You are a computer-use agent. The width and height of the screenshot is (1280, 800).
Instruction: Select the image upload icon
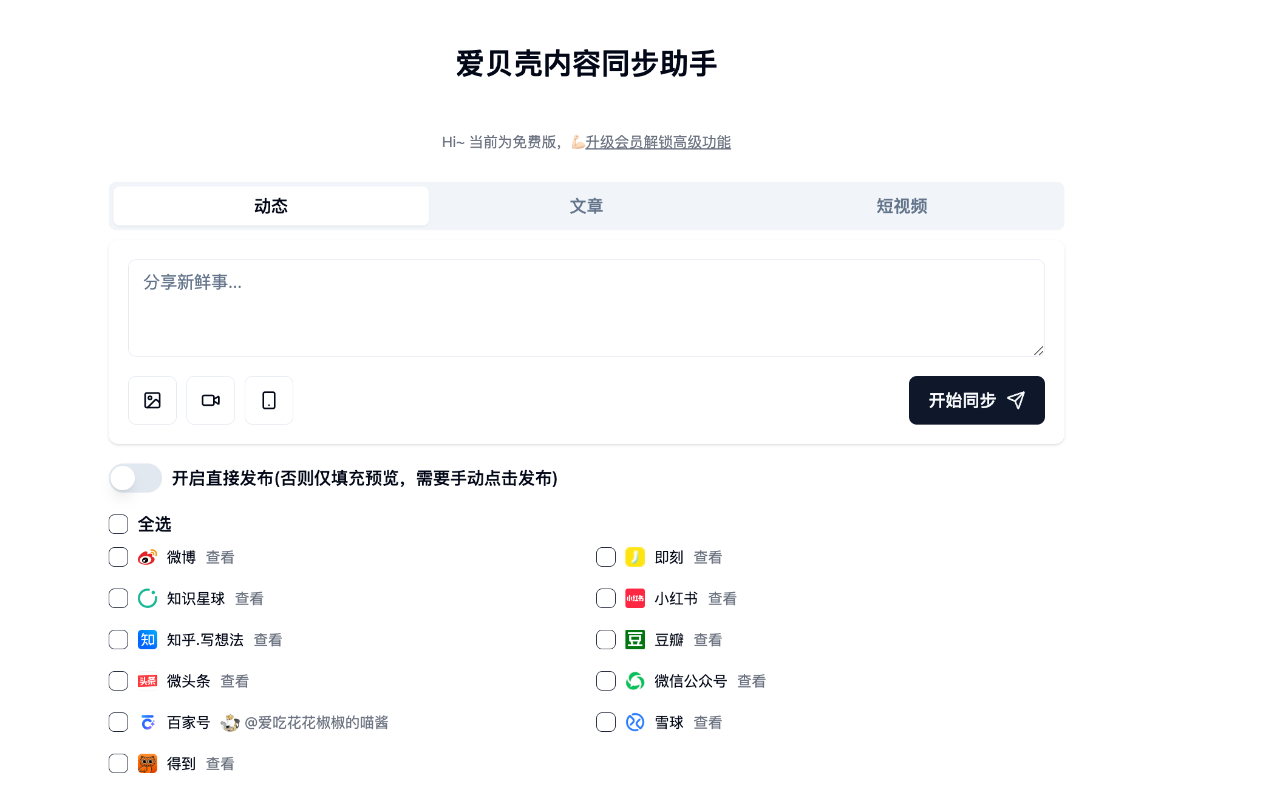pos(152,400)
